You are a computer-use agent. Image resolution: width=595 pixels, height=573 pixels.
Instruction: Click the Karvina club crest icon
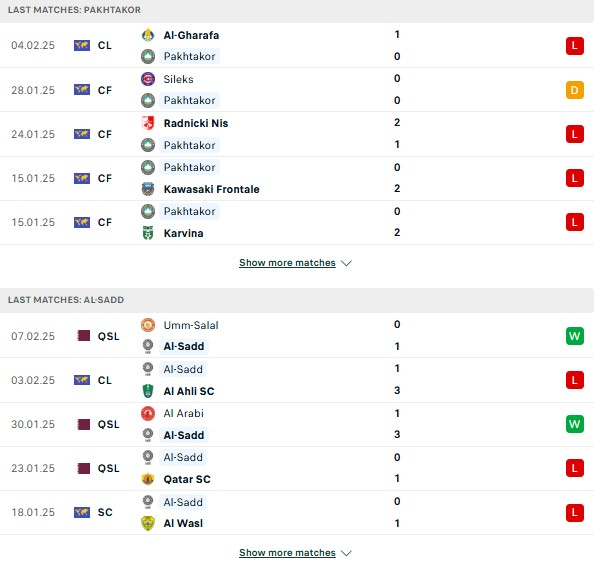click(148, 233)
